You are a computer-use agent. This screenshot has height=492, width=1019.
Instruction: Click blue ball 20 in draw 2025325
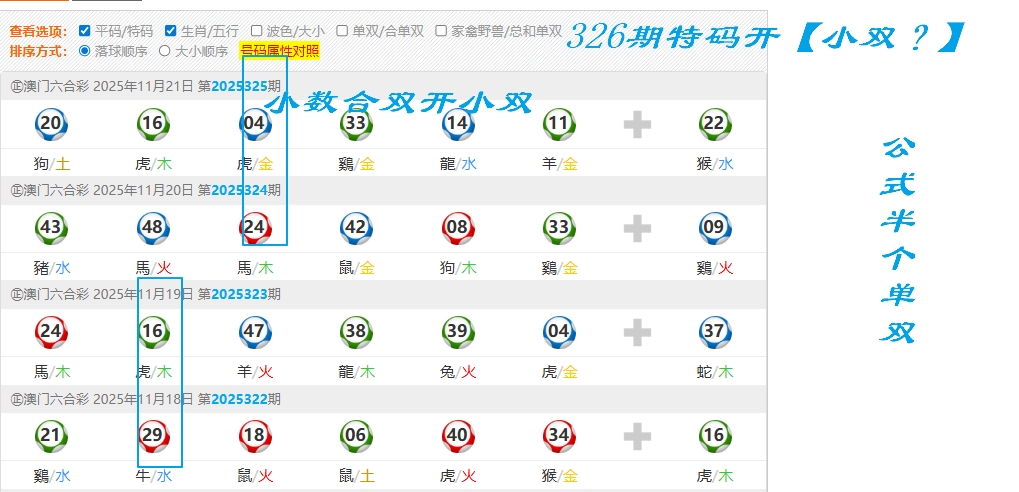pyautogui.click(x=51, y=124)
